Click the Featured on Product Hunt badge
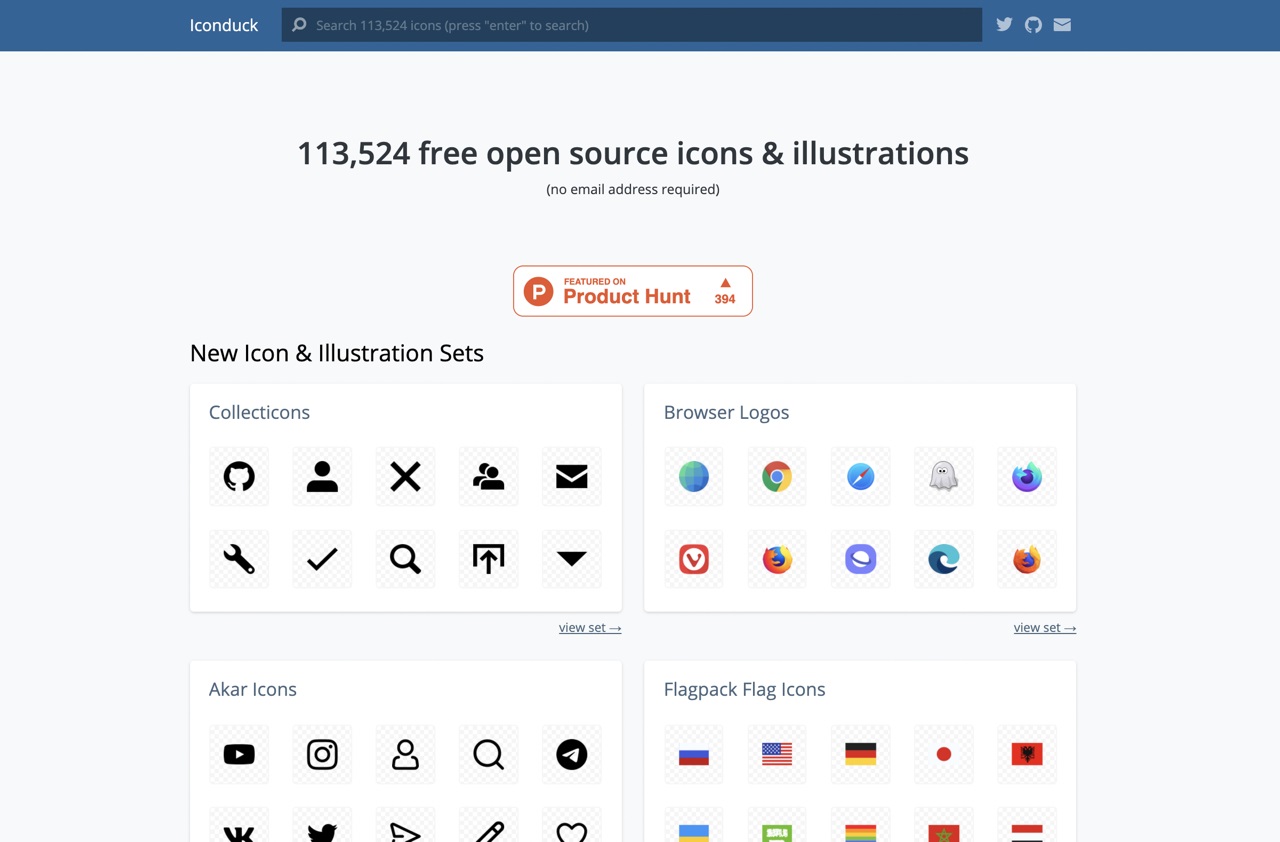The image size is (1280, 842). [633, 291]
